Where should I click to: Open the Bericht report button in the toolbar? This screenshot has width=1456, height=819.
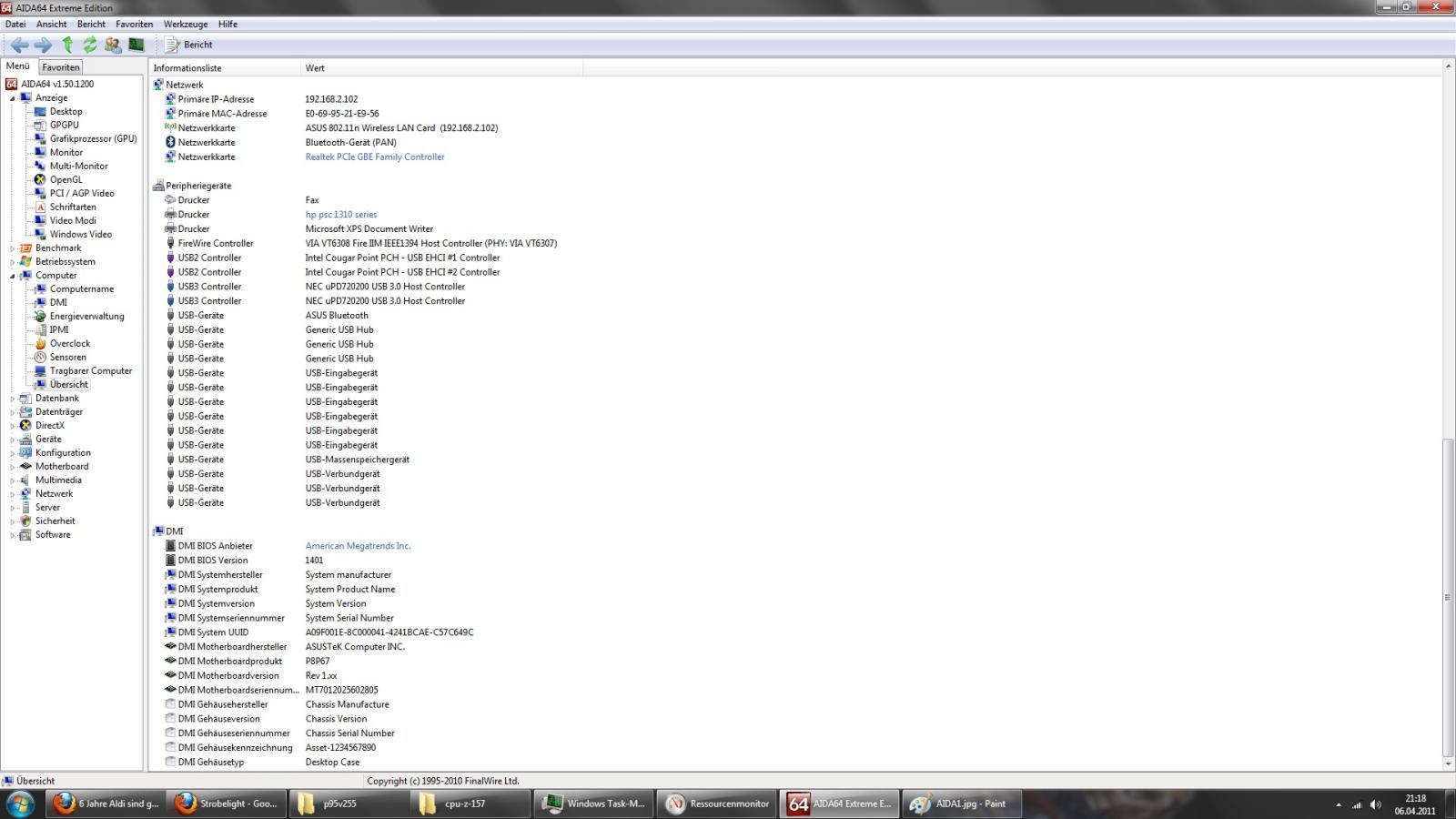tap(188, 45)
